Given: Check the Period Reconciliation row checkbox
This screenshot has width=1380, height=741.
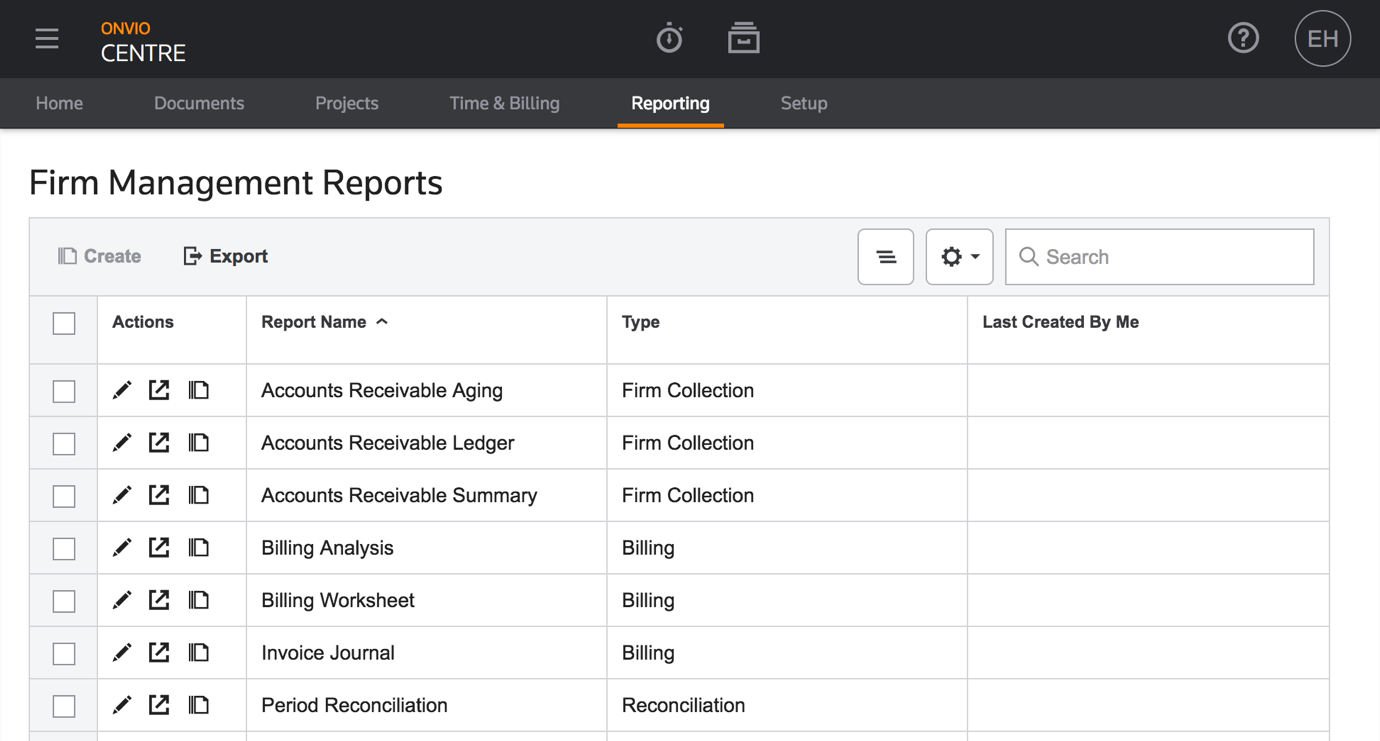Looking at the screenshot, I should [x=64, y=706].
